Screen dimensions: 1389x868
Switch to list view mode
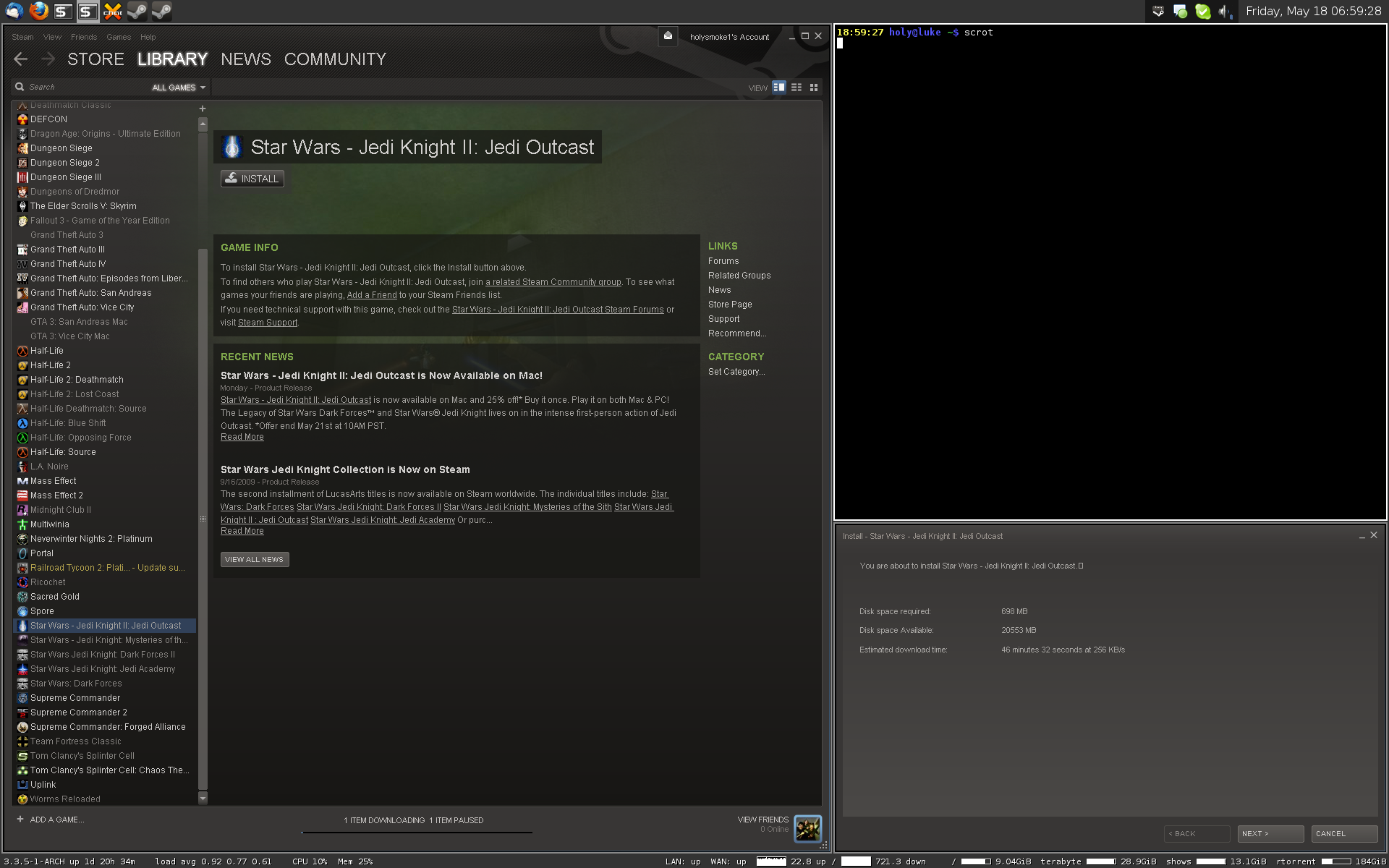(797, 87)
